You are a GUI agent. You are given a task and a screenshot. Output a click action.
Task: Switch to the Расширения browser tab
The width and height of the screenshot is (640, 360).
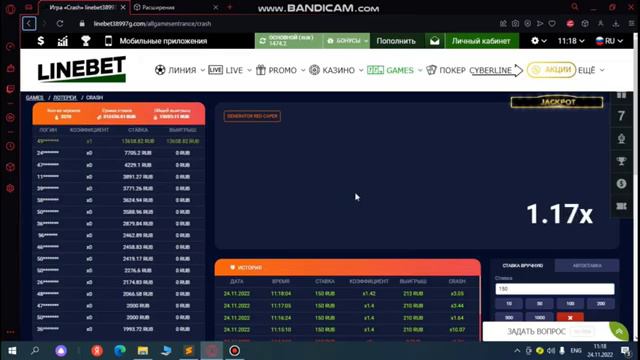pos(158,7)
